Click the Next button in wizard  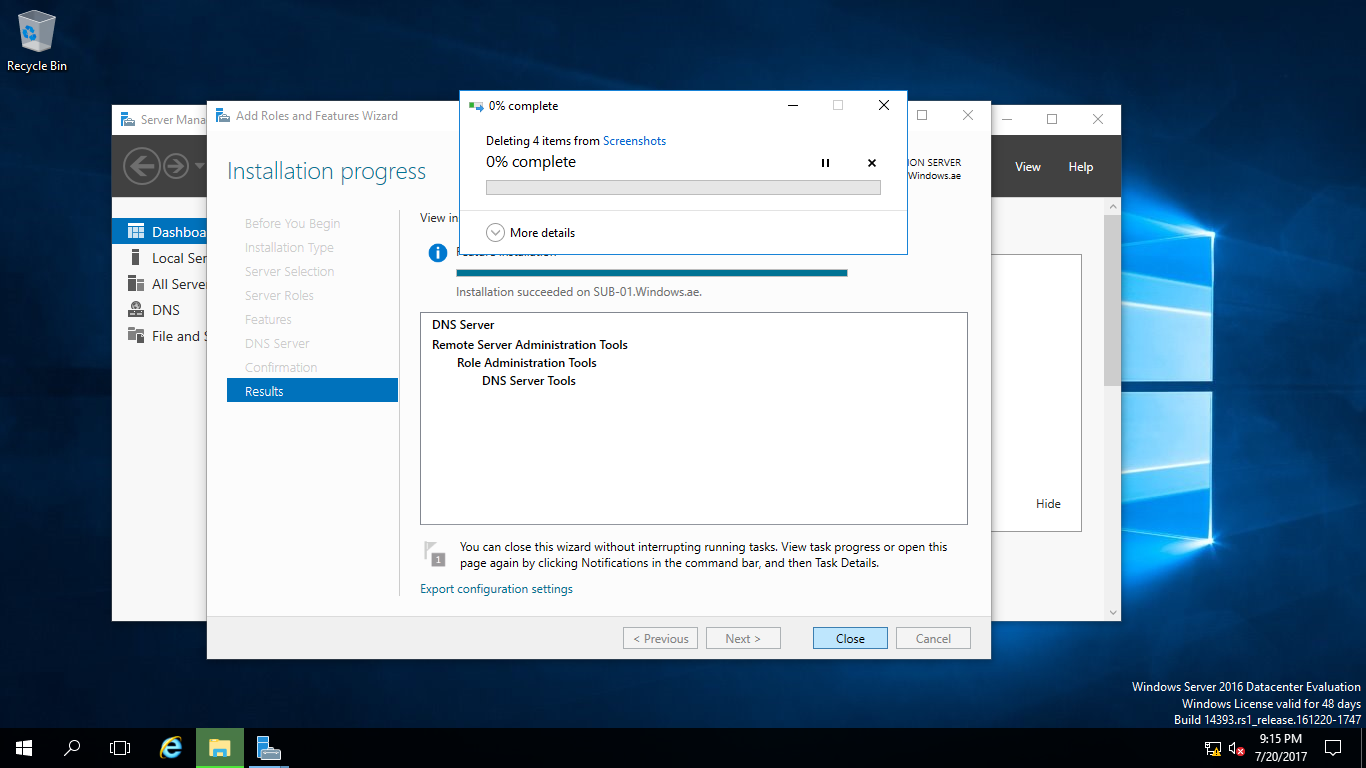click(743, 638)
